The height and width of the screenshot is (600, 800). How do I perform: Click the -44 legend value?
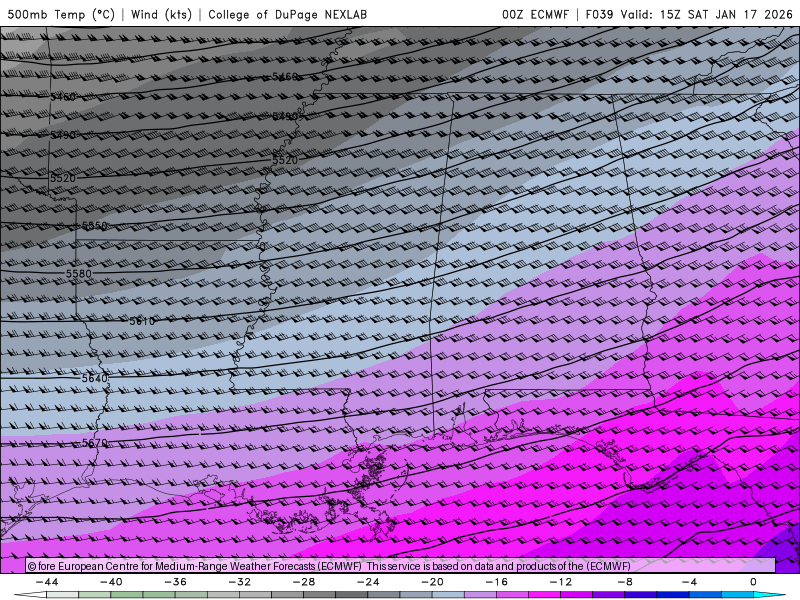[x=47, y=582]
